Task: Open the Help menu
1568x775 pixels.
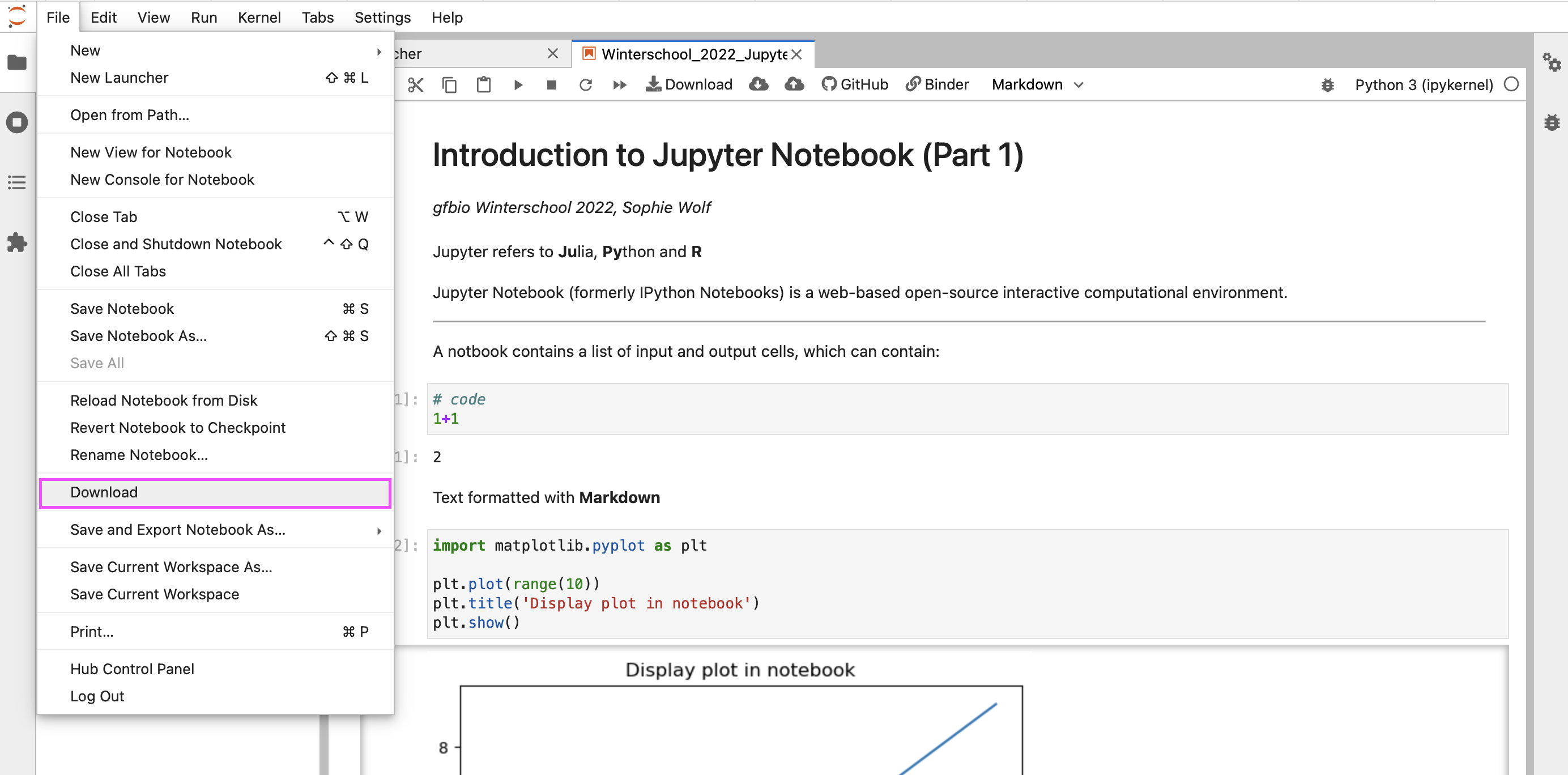Action: coord(448,17)
